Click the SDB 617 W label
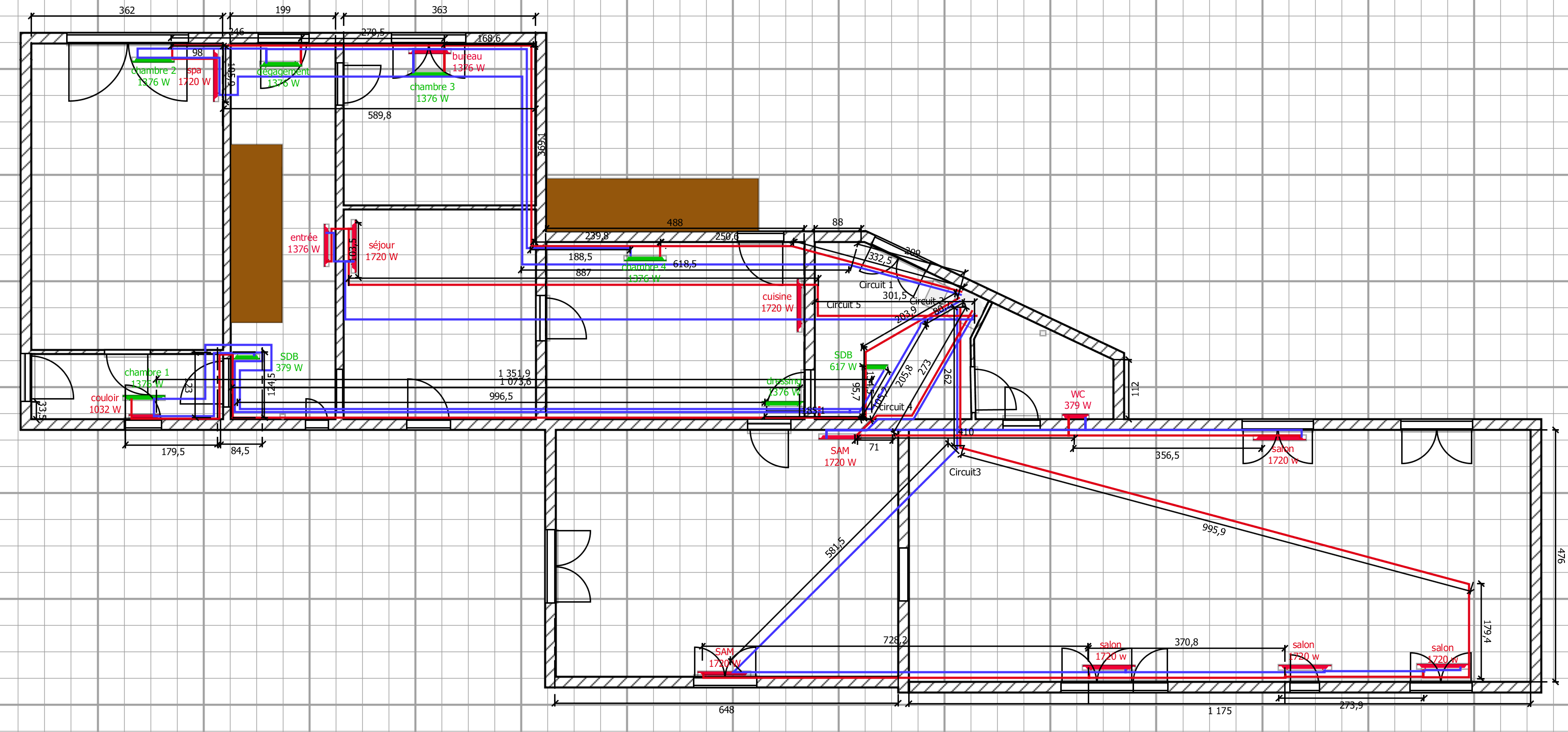1568x732 pixels. coord(843,361)
